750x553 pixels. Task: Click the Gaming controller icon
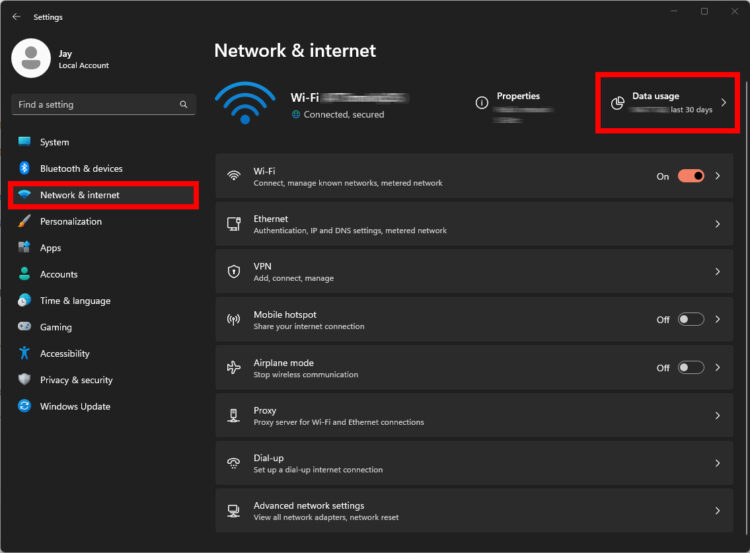tap(24, 327)
